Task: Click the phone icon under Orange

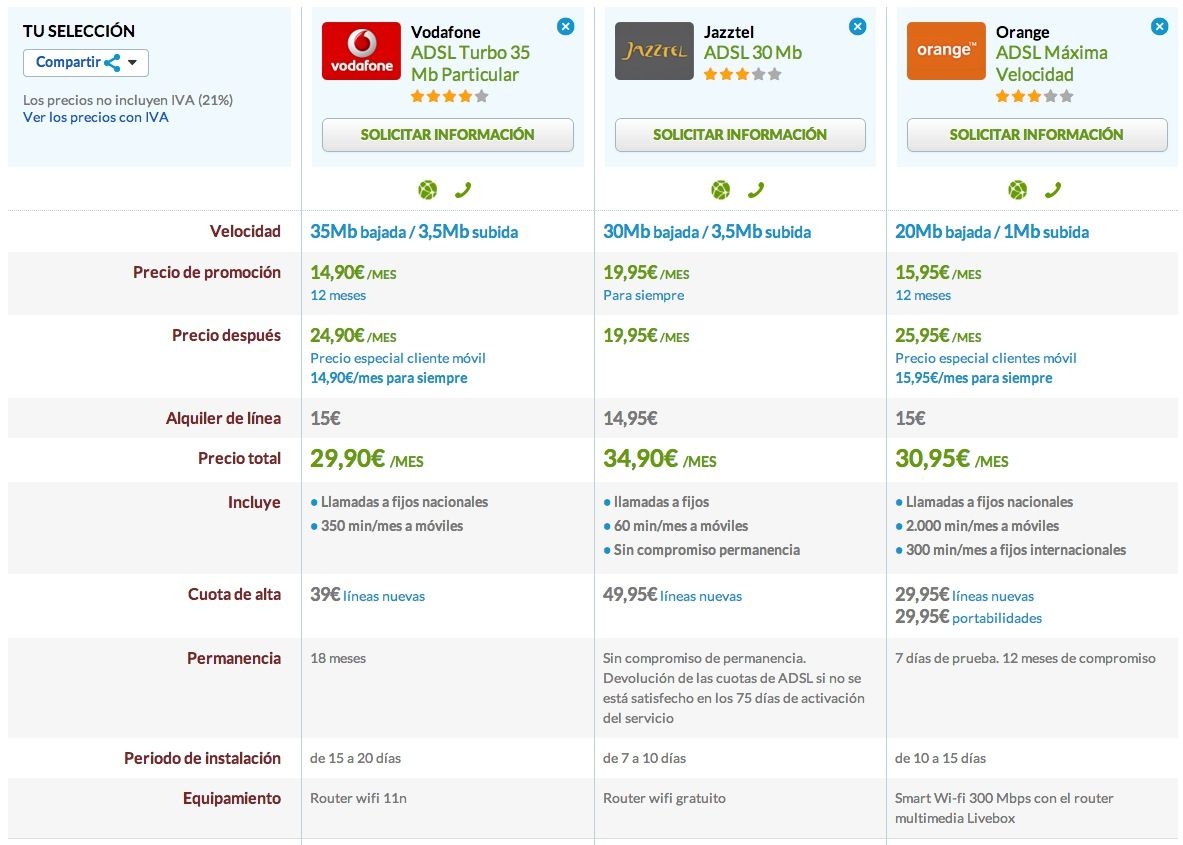Action: point(1052,190)
